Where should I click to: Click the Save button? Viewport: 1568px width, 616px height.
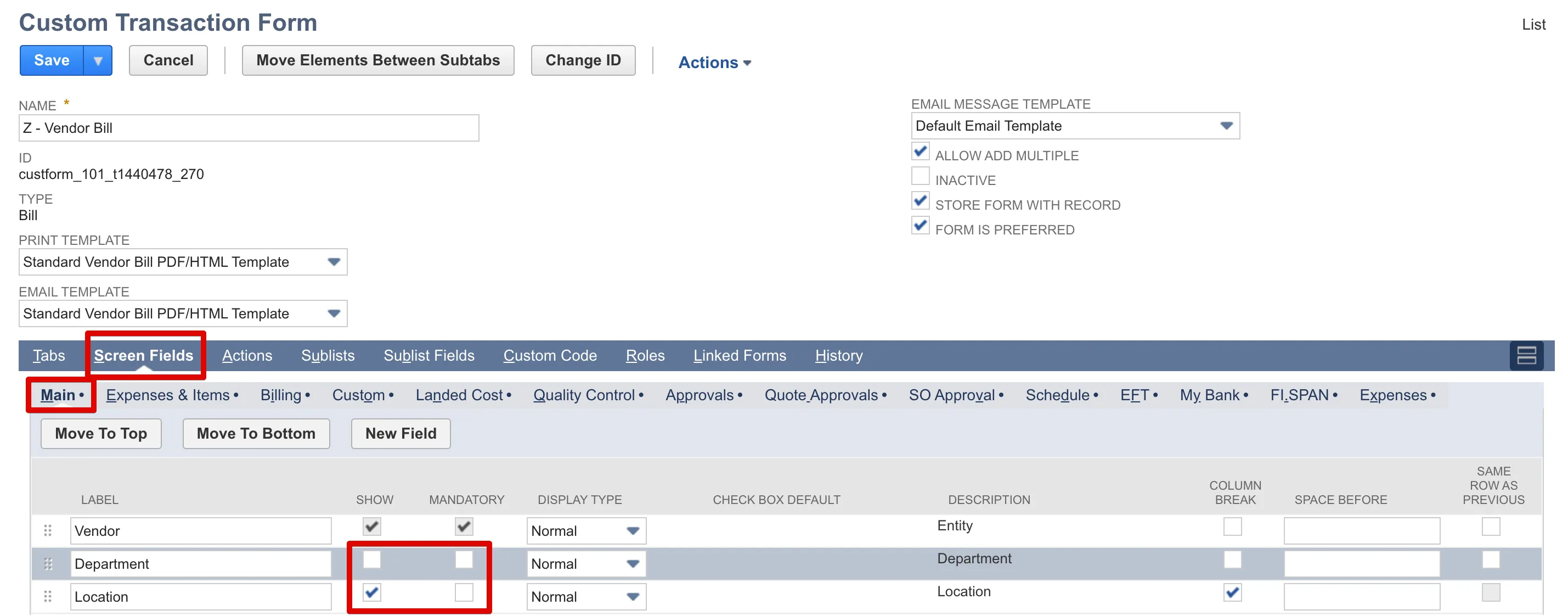(x=52, y=60)
